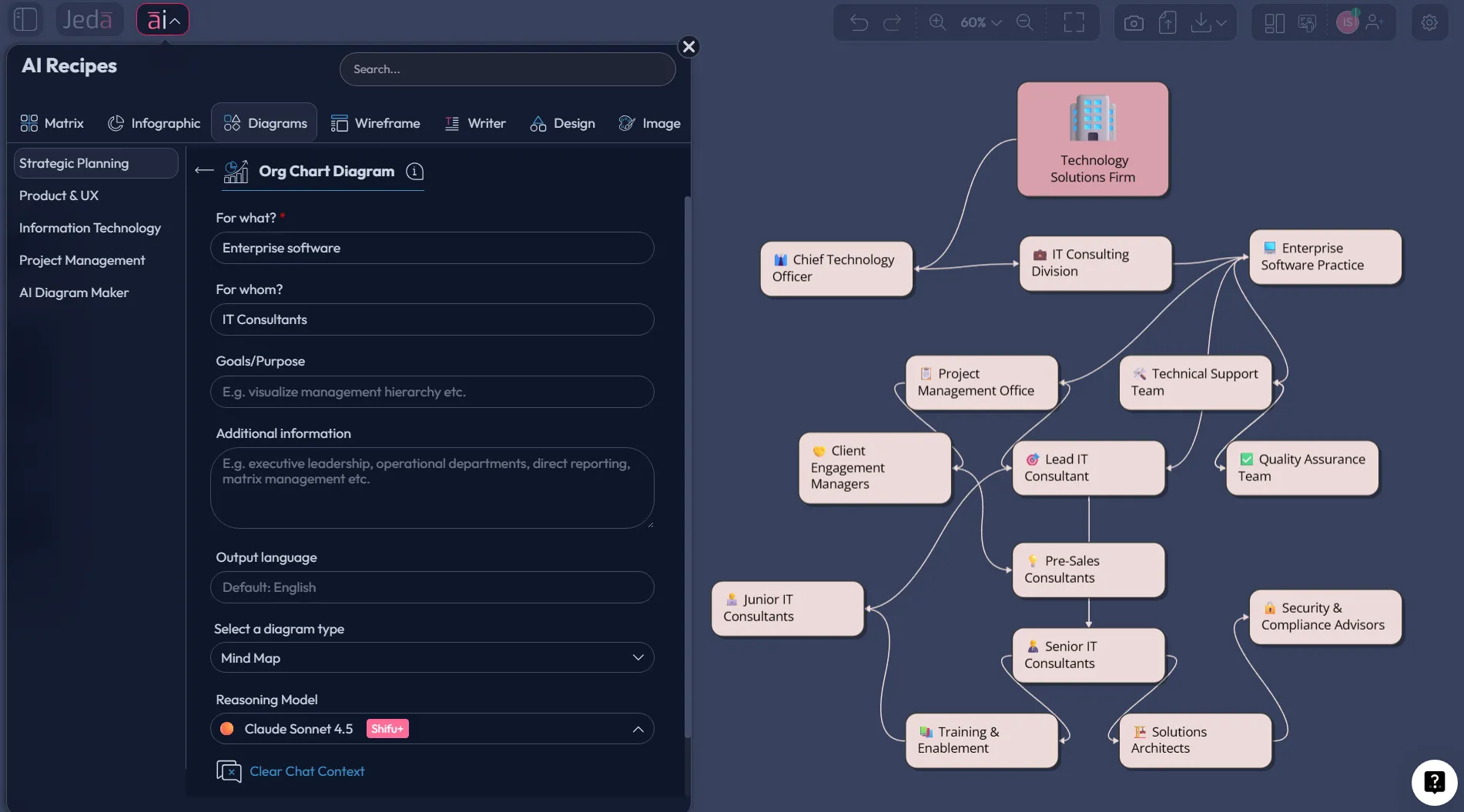Click the download export icon
The width and height of the screenshot is (1464, 812).
(x=1201, y=22)
